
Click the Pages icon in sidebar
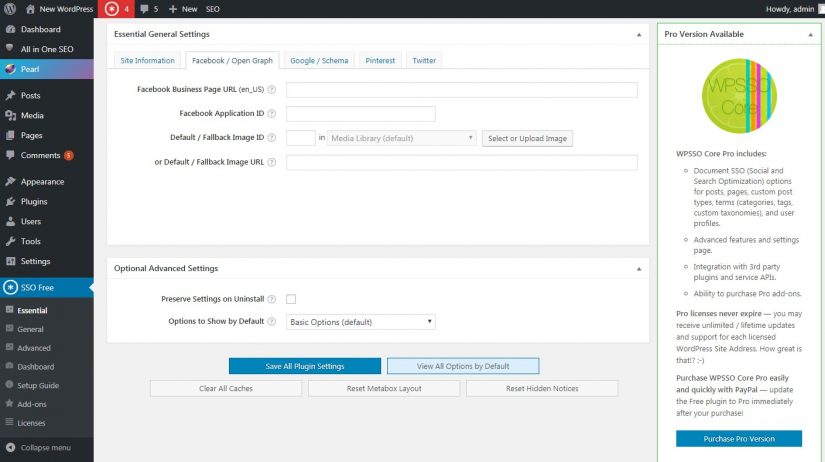[10, 135]
